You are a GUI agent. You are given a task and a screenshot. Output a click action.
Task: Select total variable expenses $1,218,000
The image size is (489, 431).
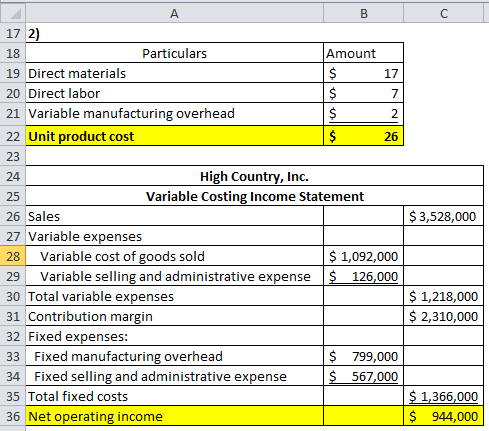[443, 296]
